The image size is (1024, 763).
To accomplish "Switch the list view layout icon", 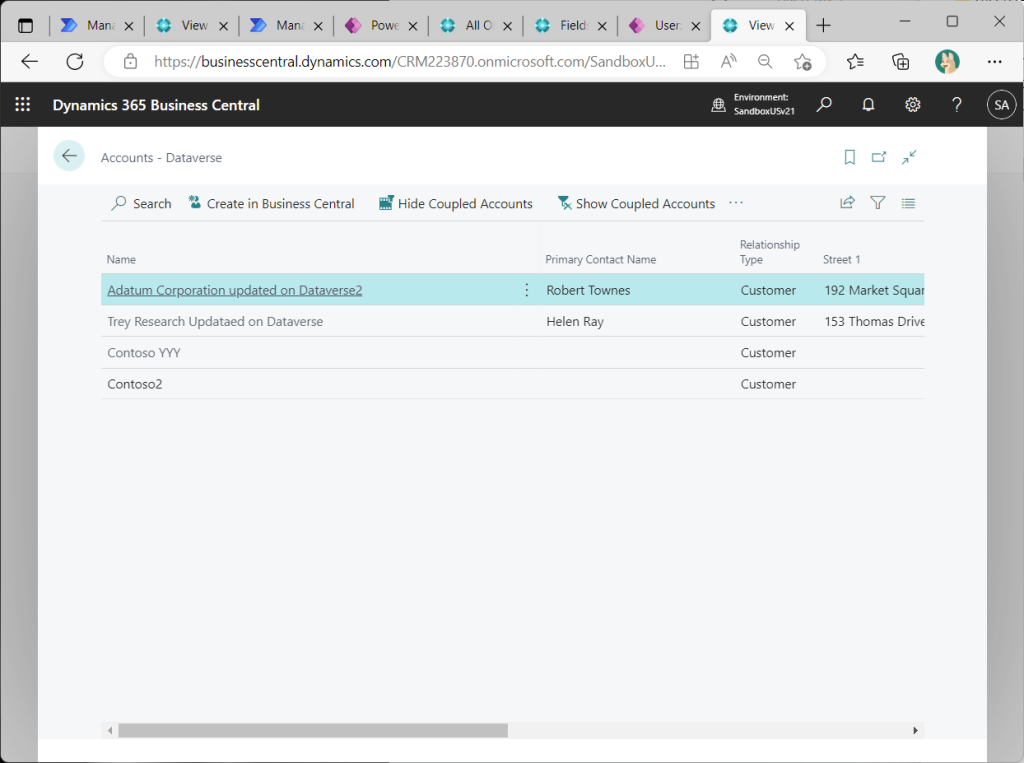I will pos(908,203).
